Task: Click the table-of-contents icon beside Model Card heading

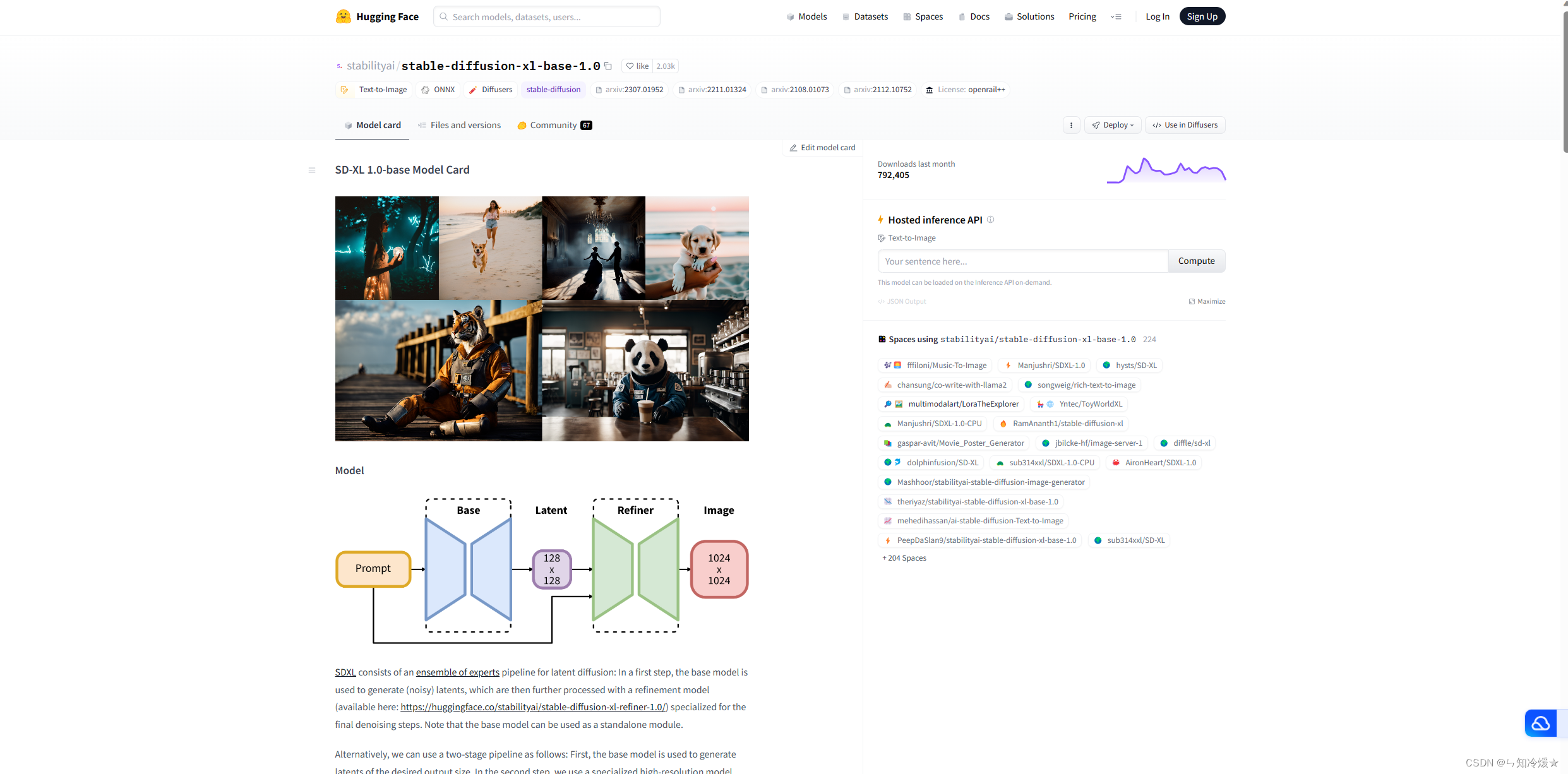Action: coord(312,170)
